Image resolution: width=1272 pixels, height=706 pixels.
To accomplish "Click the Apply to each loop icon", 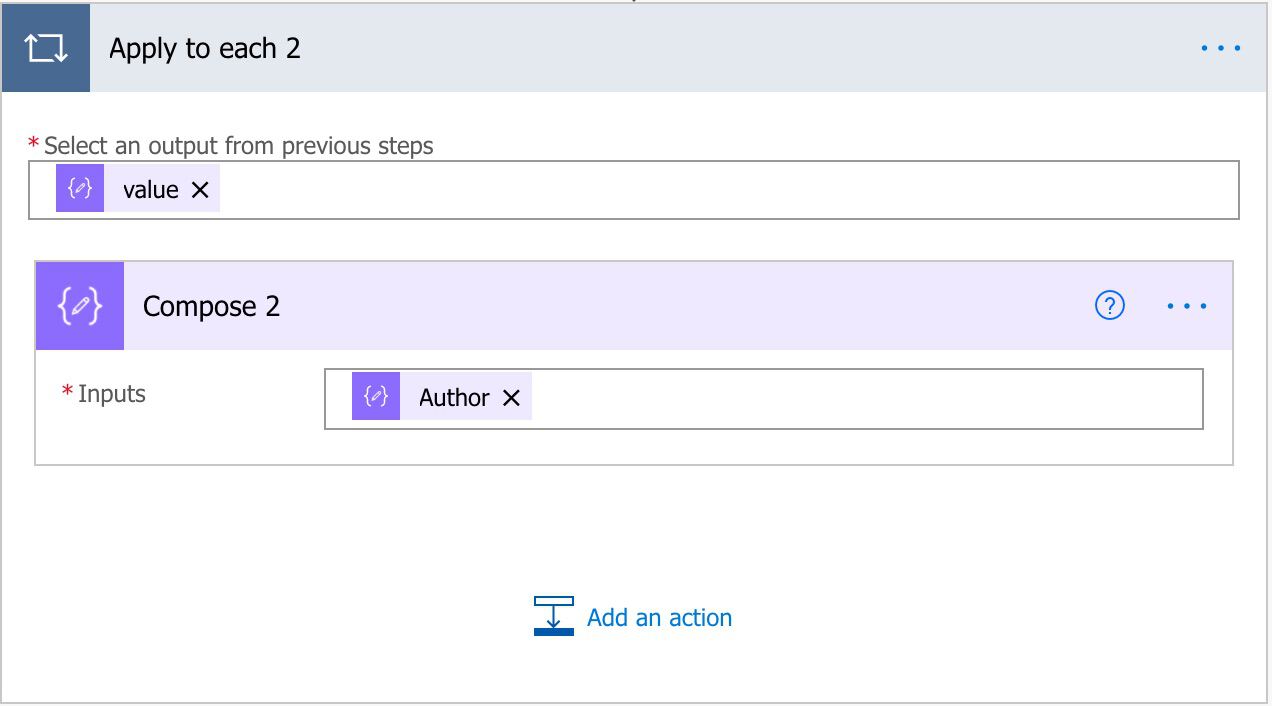I will [46, 47].
